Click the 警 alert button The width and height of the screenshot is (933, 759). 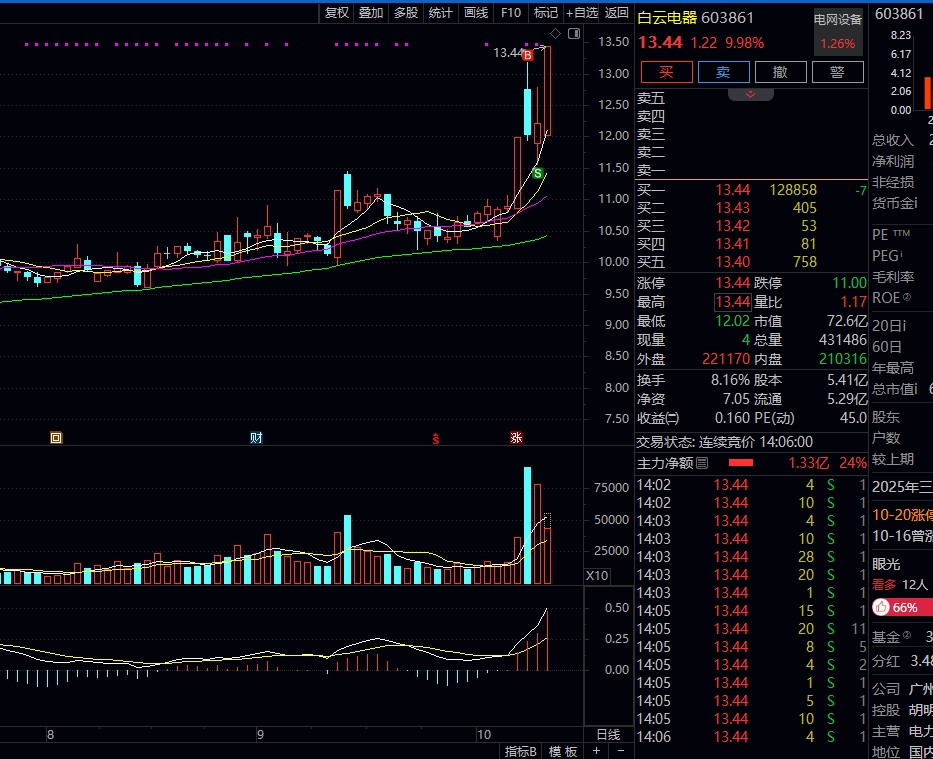(838, 72)
